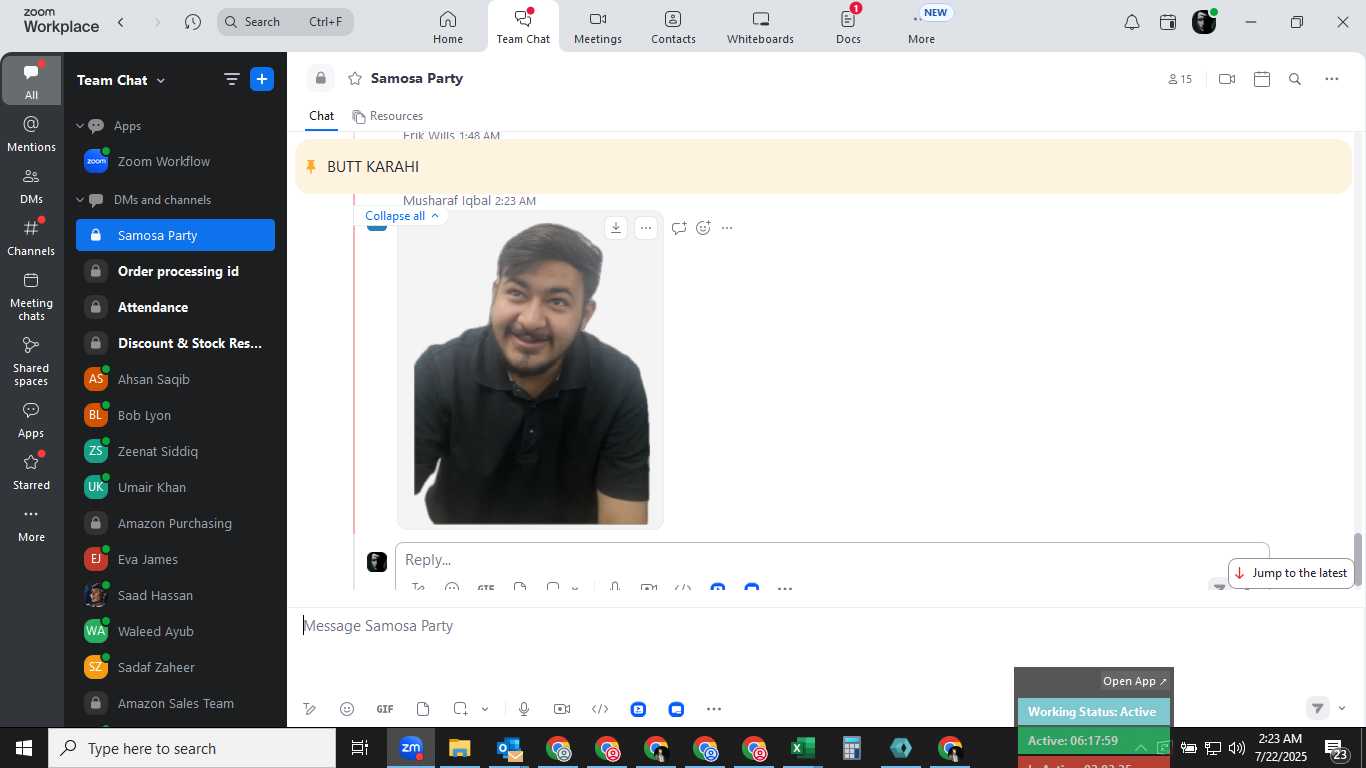Click the chat vertical scrollbar
The width and height of the screenshot is (1366, 768).
tap(1358, 560)
